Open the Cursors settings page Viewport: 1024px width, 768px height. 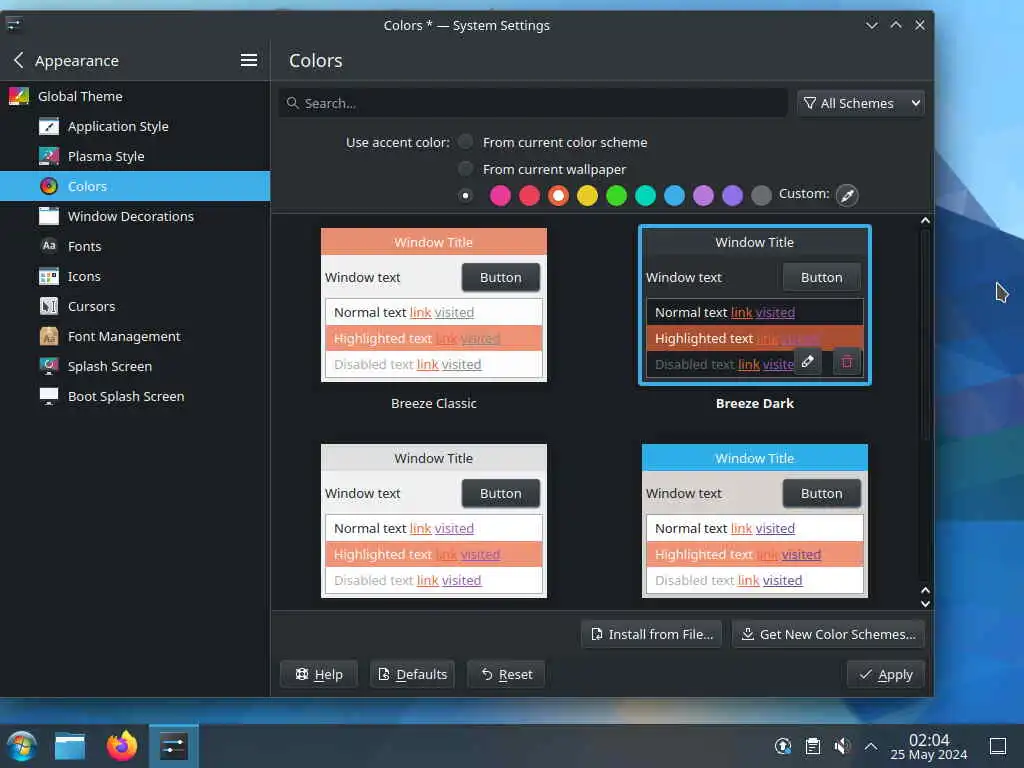[x=135, y=306]
